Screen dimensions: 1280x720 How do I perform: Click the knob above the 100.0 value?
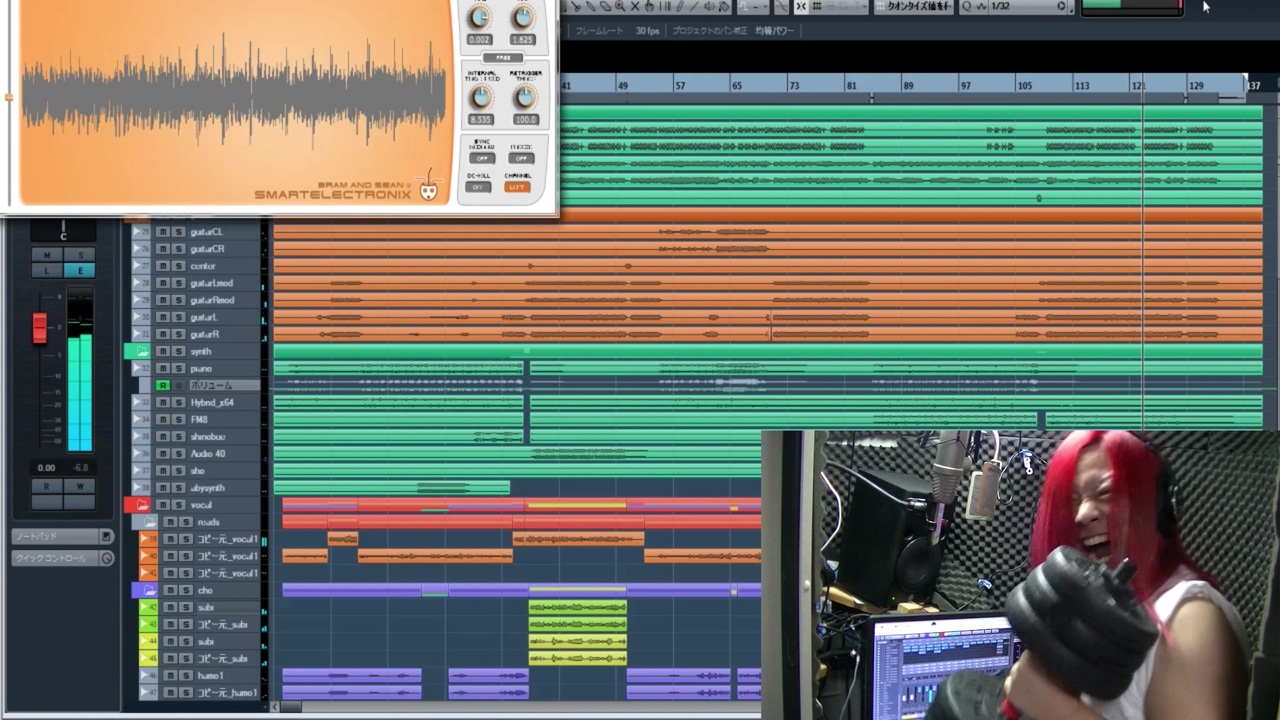pos(524,97)
